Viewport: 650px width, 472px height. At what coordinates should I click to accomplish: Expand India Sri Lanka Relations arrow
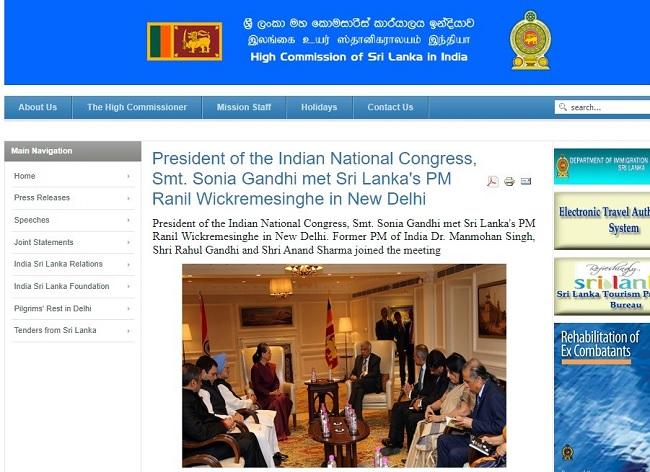[x=129, y=264]
